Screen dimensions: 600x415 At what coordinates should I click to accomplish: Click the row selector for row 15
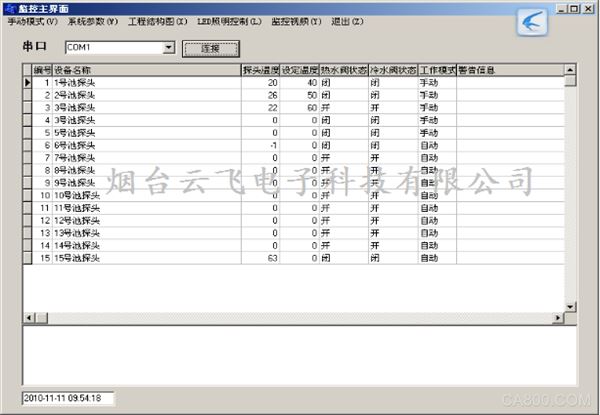pyautogui.click(x=27, y=258)
